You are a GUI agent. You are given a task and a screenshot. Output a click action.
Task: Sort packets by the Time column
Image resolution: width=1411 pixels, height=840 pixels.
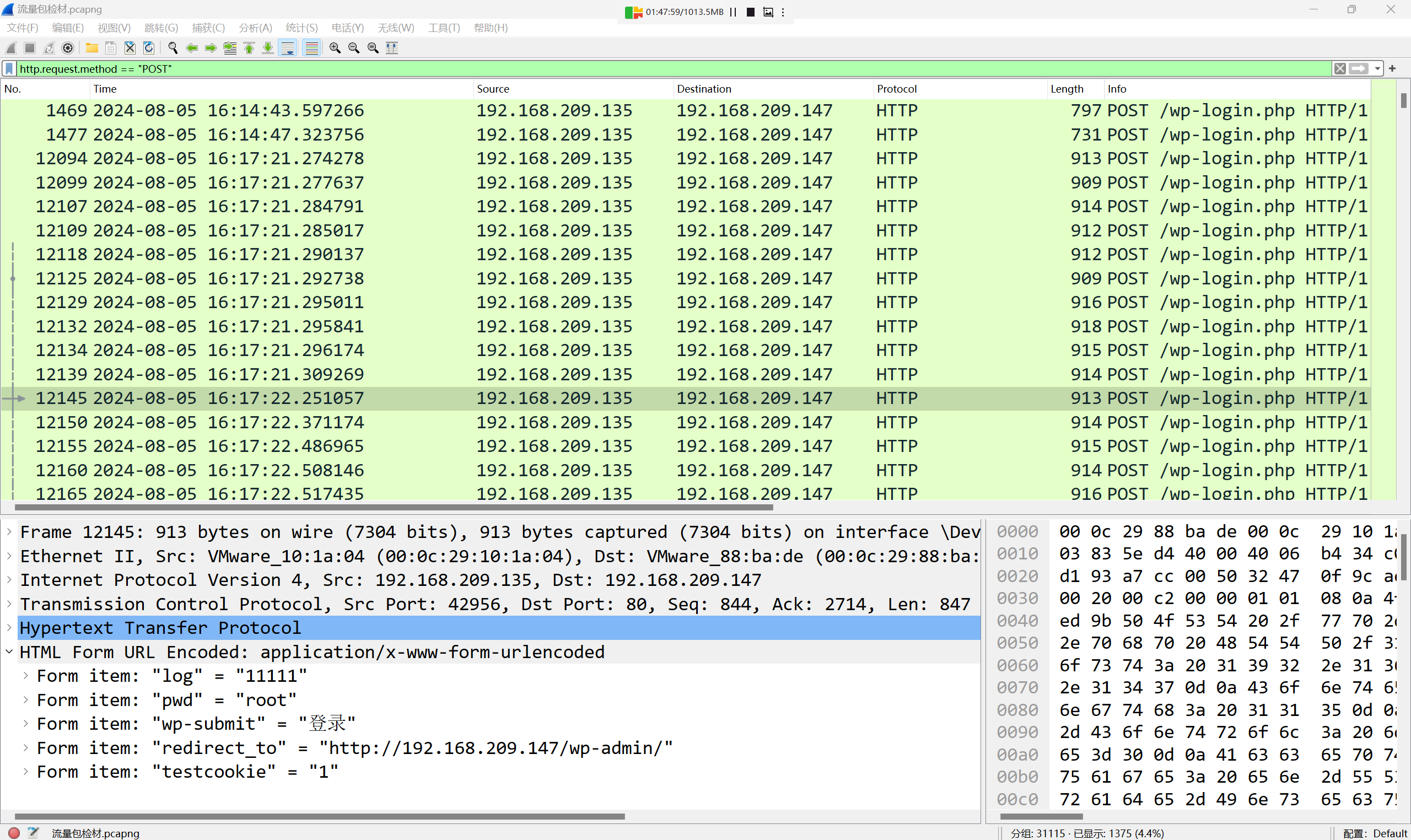click(x=282, y=89)
